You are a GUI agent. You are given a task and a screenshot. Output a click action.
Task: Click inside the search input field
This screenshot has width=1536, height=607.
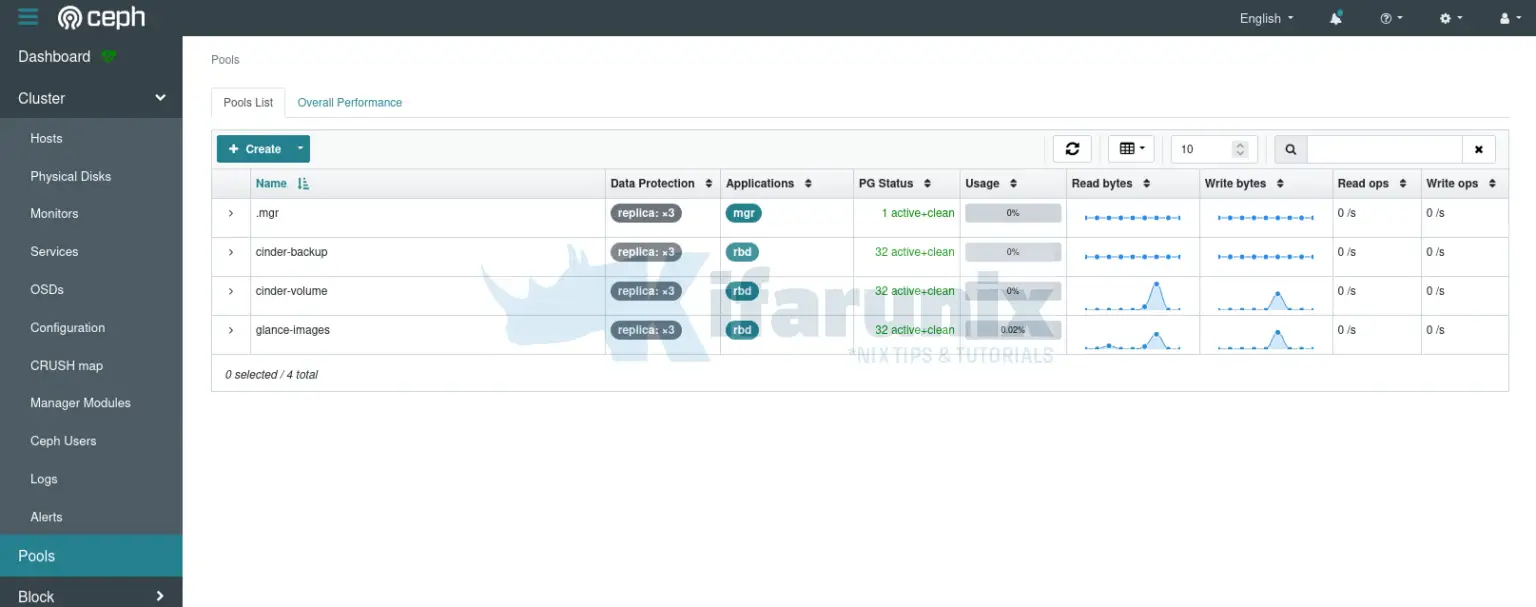coord(1385,148)
